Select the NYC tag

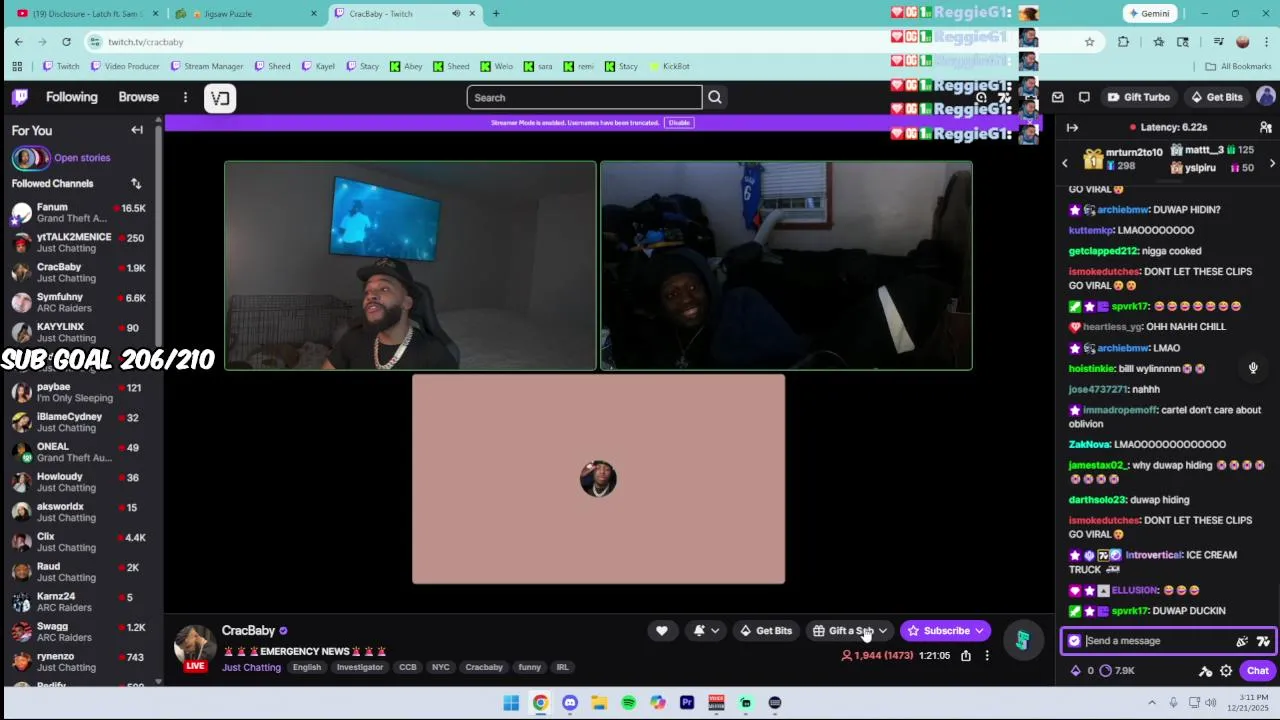(x=441, y=667)
